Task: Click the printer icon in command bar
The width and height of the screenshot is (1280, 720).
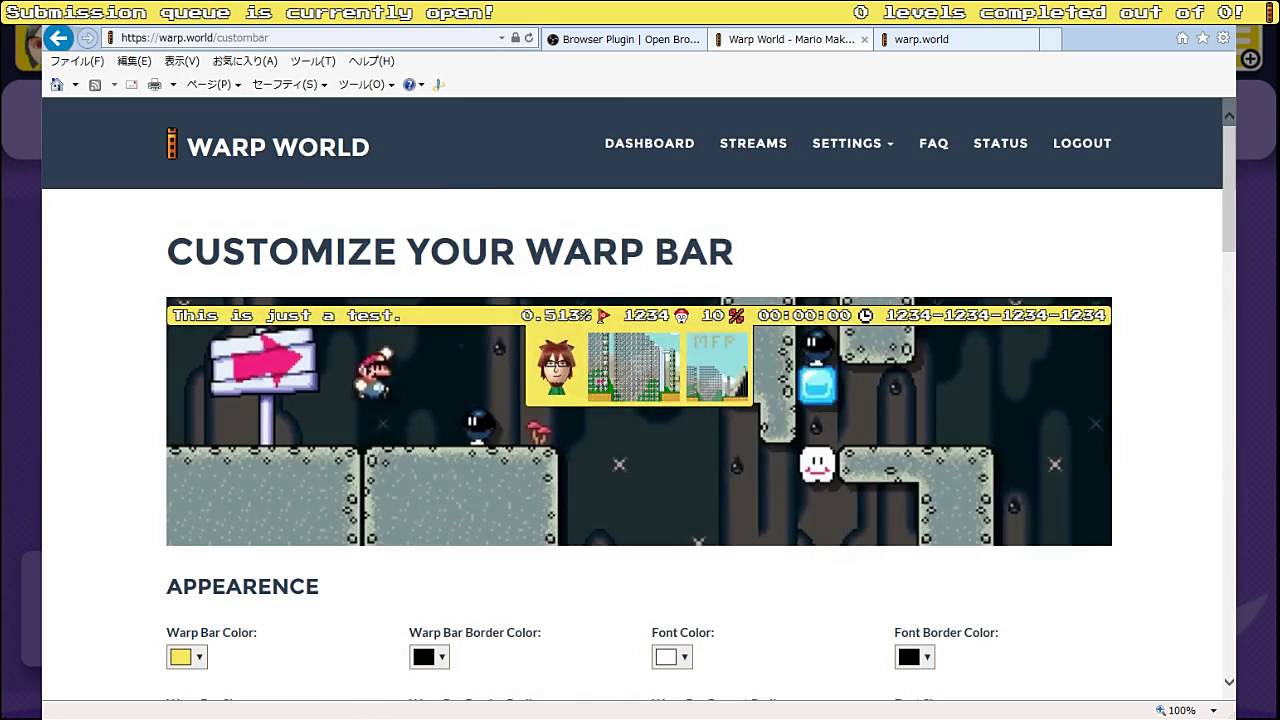Action: click(x=155, y=85)
